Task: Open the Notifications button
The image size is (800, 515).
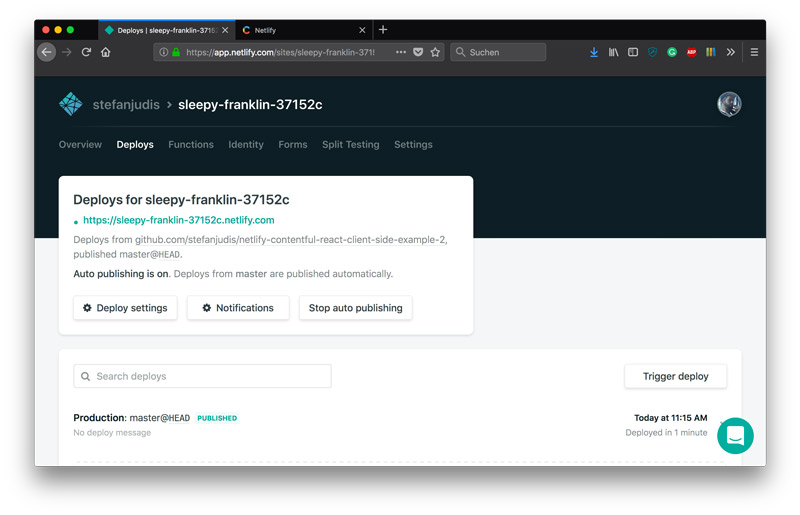Action: point(238,308)
